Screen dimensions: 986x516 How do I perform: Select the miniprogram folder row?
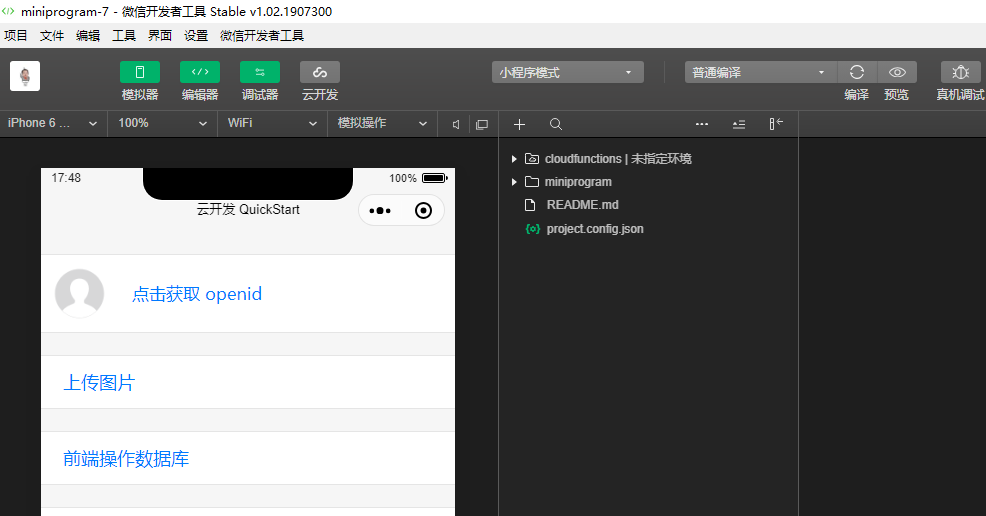[x=648, y=182]
